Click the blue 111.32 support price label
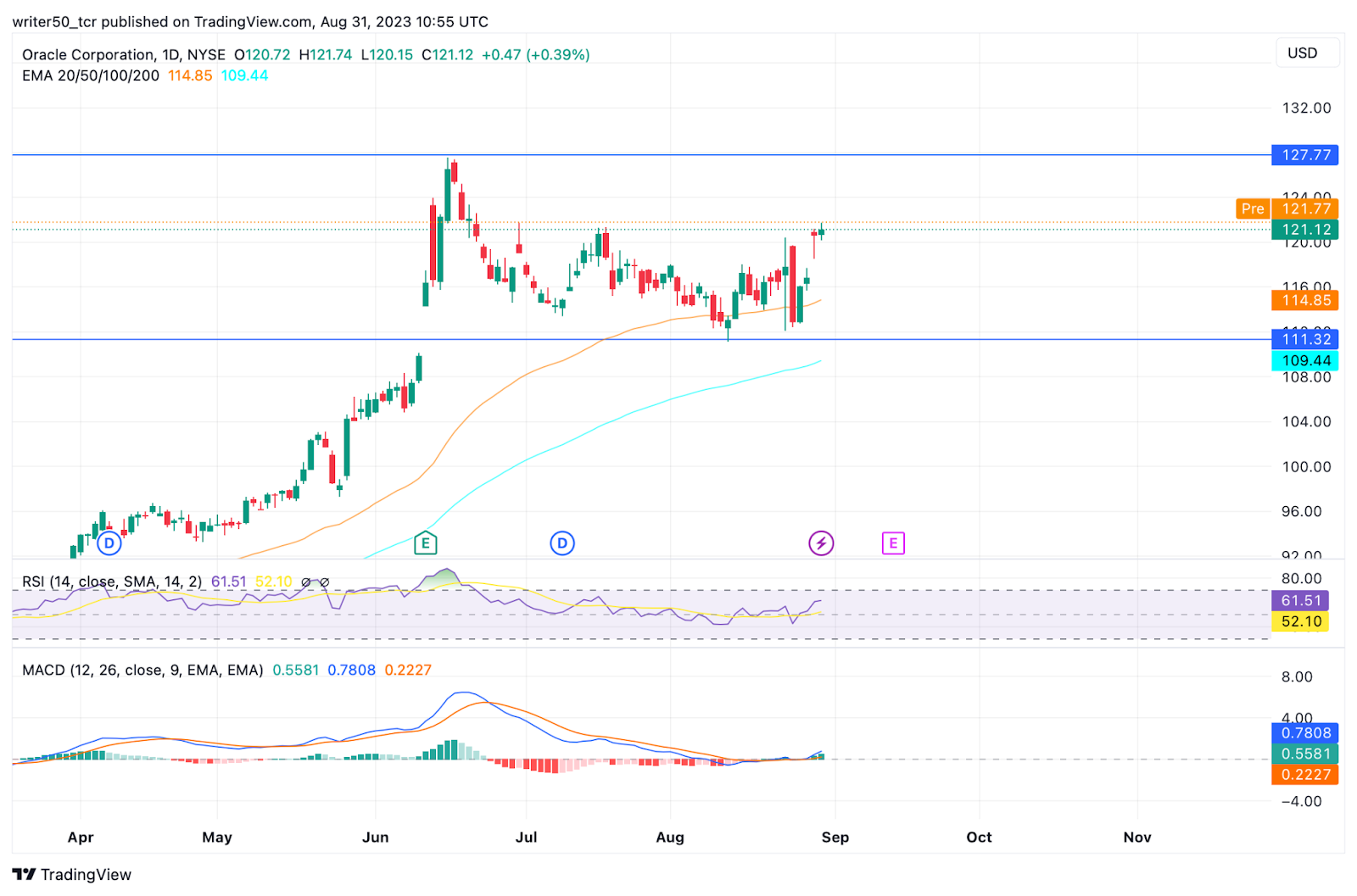The image size is (1357, 896). (x=1305, y=339)
